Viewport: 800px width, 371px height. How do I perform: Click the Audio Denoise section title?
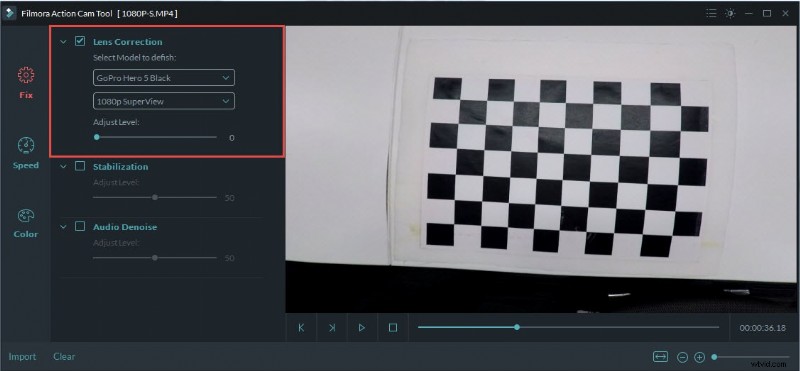pyautogui.click(x=125, y=227)
